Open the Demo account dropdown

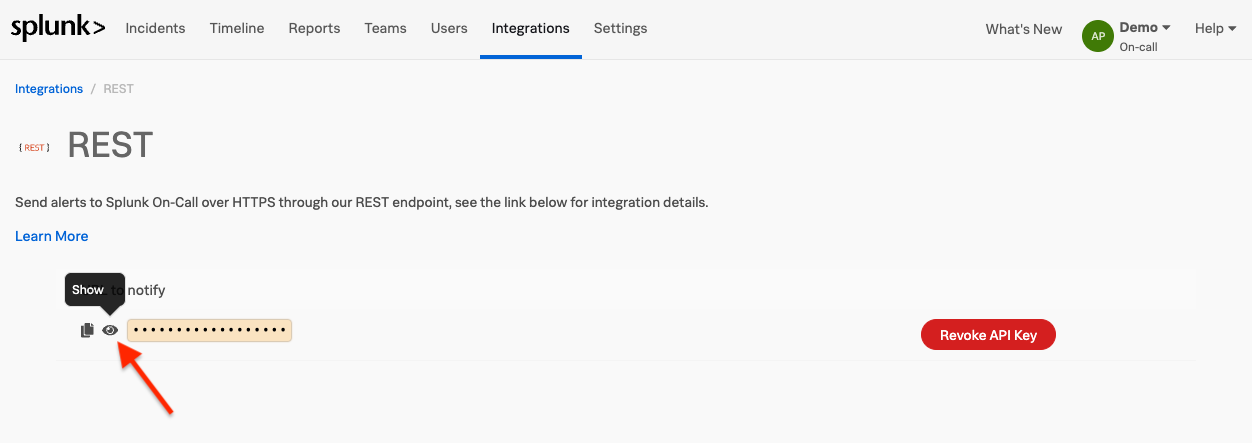1144,28
